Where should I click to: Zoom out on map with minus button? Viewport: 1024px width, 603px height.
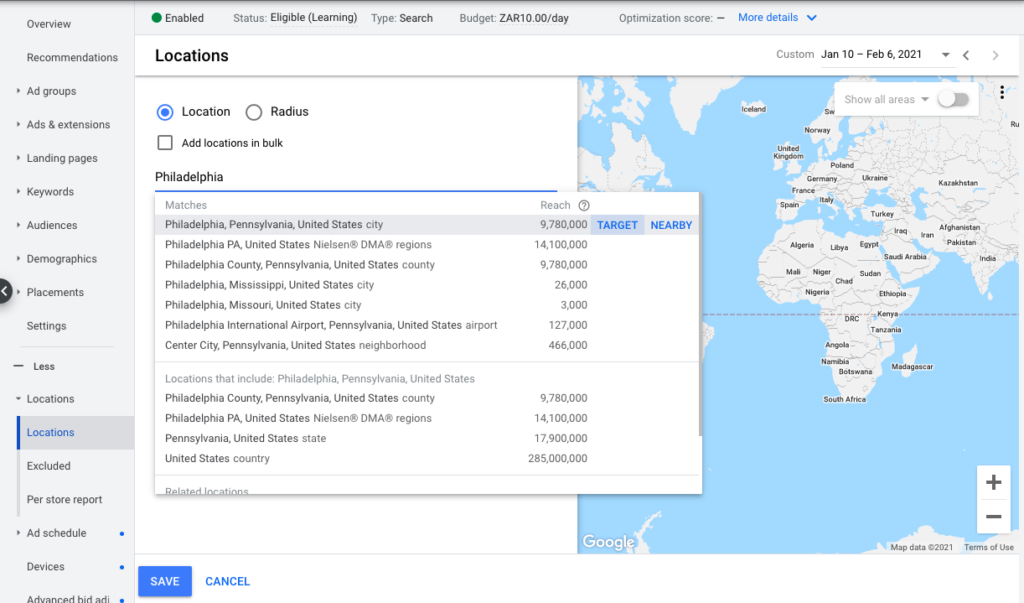(993, 516)
